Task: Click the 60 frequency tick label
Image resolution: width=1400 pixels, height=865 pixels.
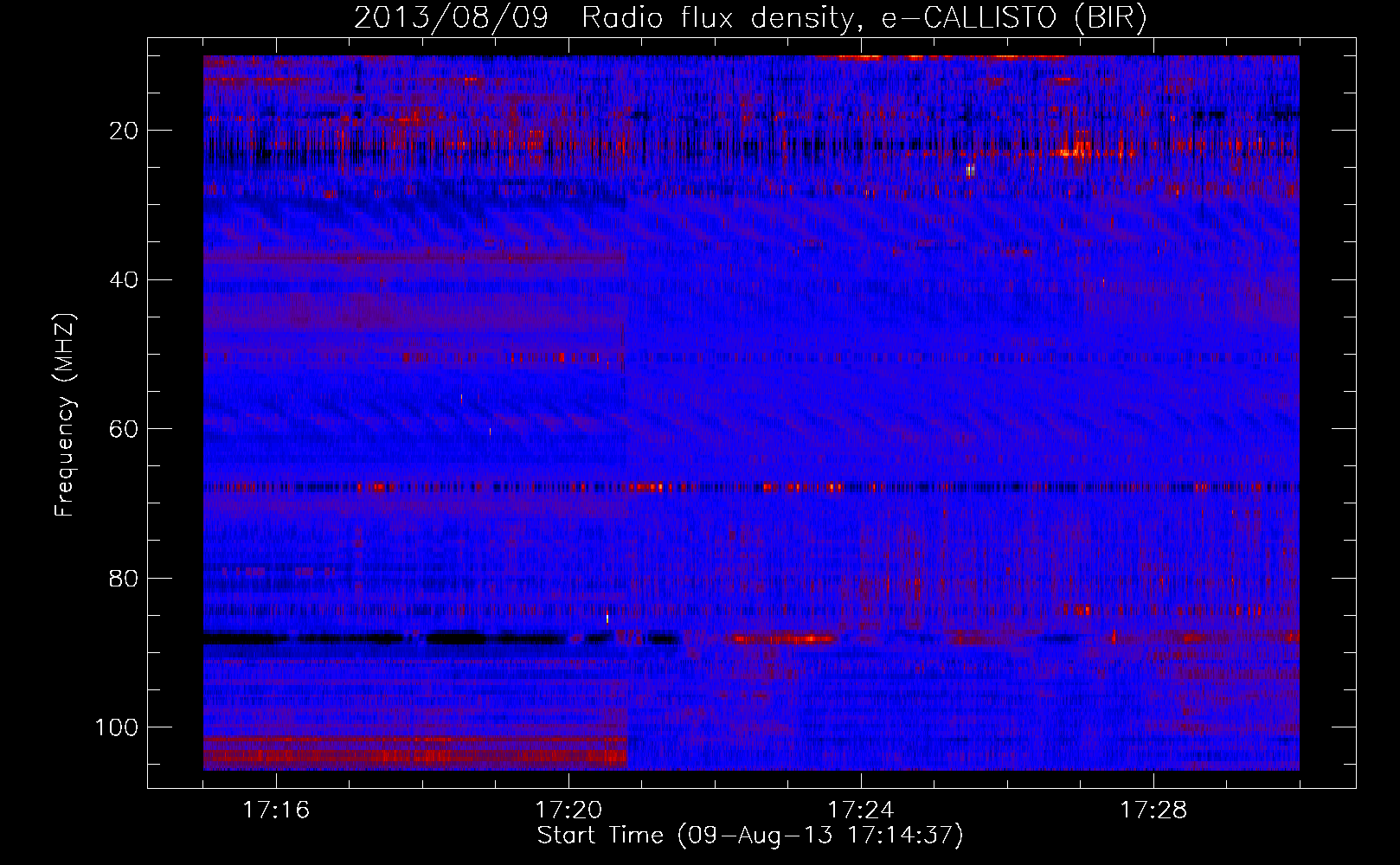Action: click(x=124, y=429)
